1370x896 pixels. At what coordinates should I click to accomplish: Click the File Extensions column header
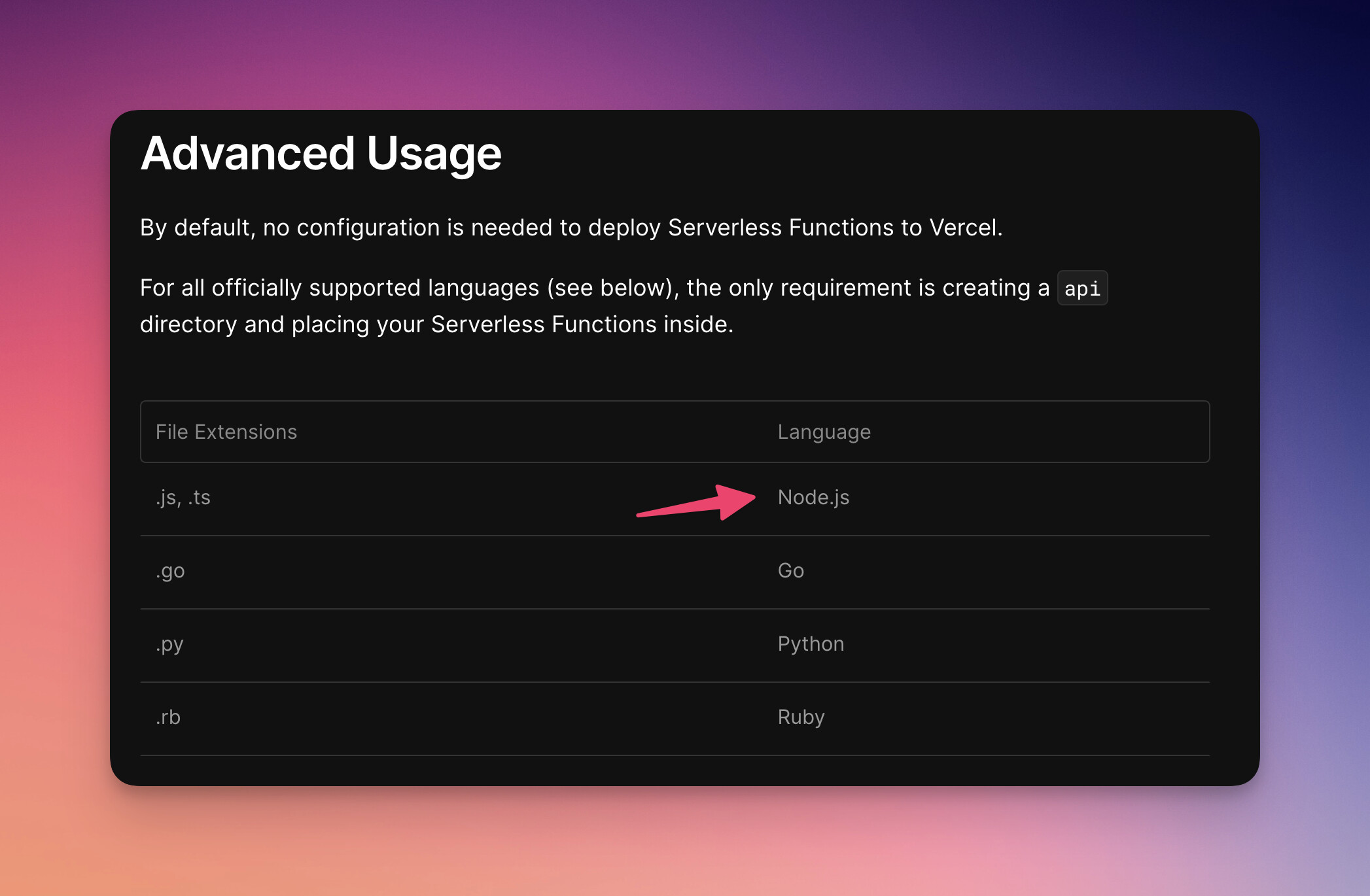tap(226, 432)
